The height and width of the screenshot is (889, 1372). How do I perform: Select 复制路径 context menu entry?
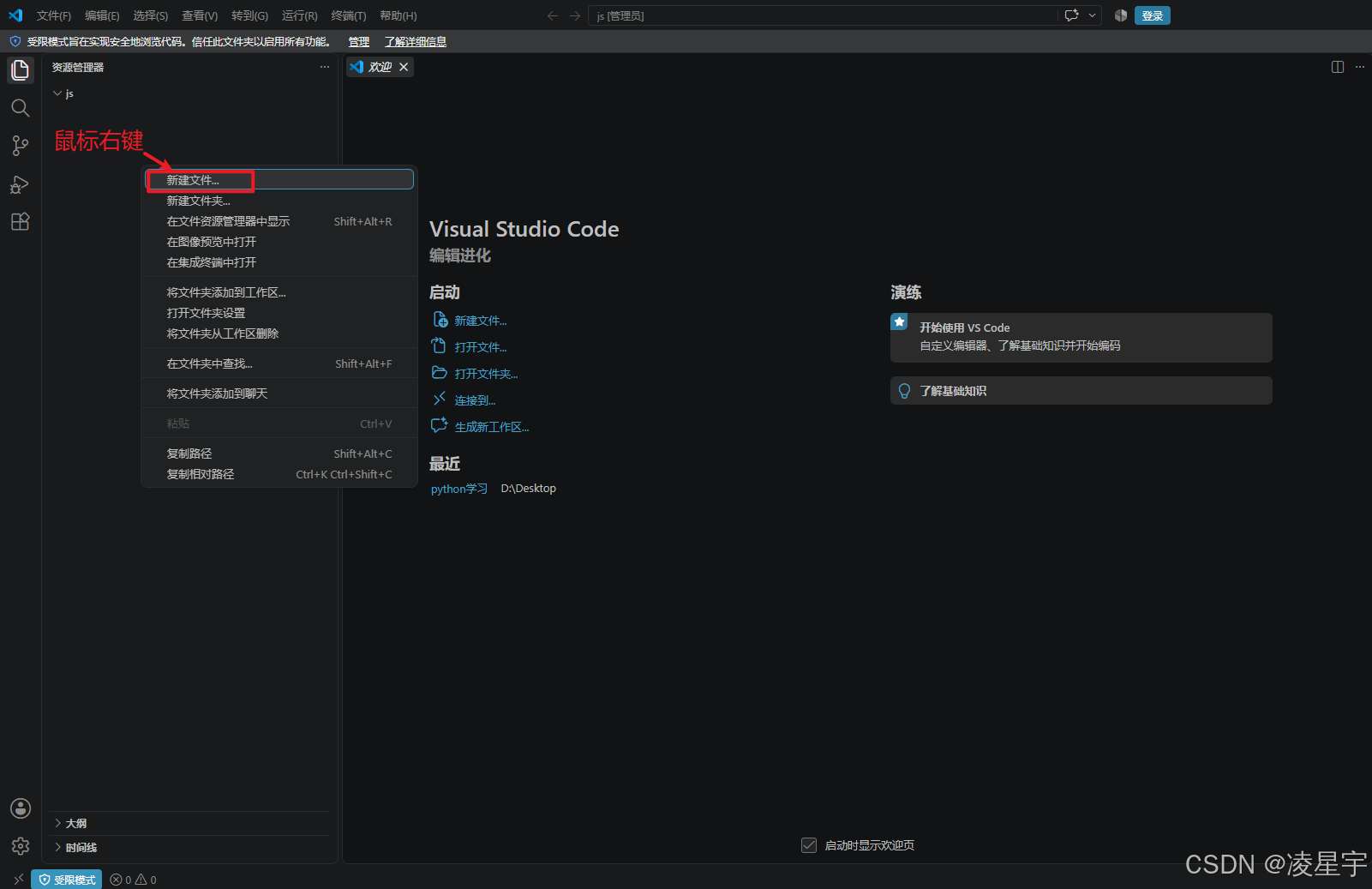point(279,454)
